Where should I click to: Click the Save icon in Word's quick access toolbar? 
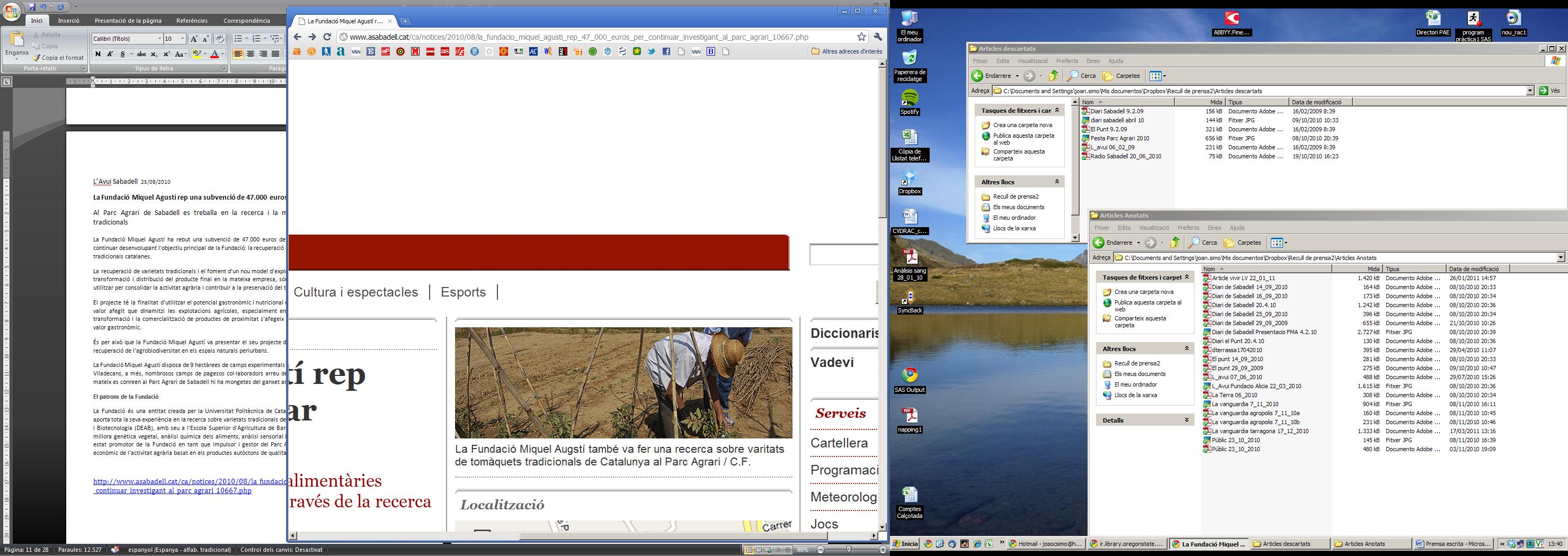click(x=32, y=7)
